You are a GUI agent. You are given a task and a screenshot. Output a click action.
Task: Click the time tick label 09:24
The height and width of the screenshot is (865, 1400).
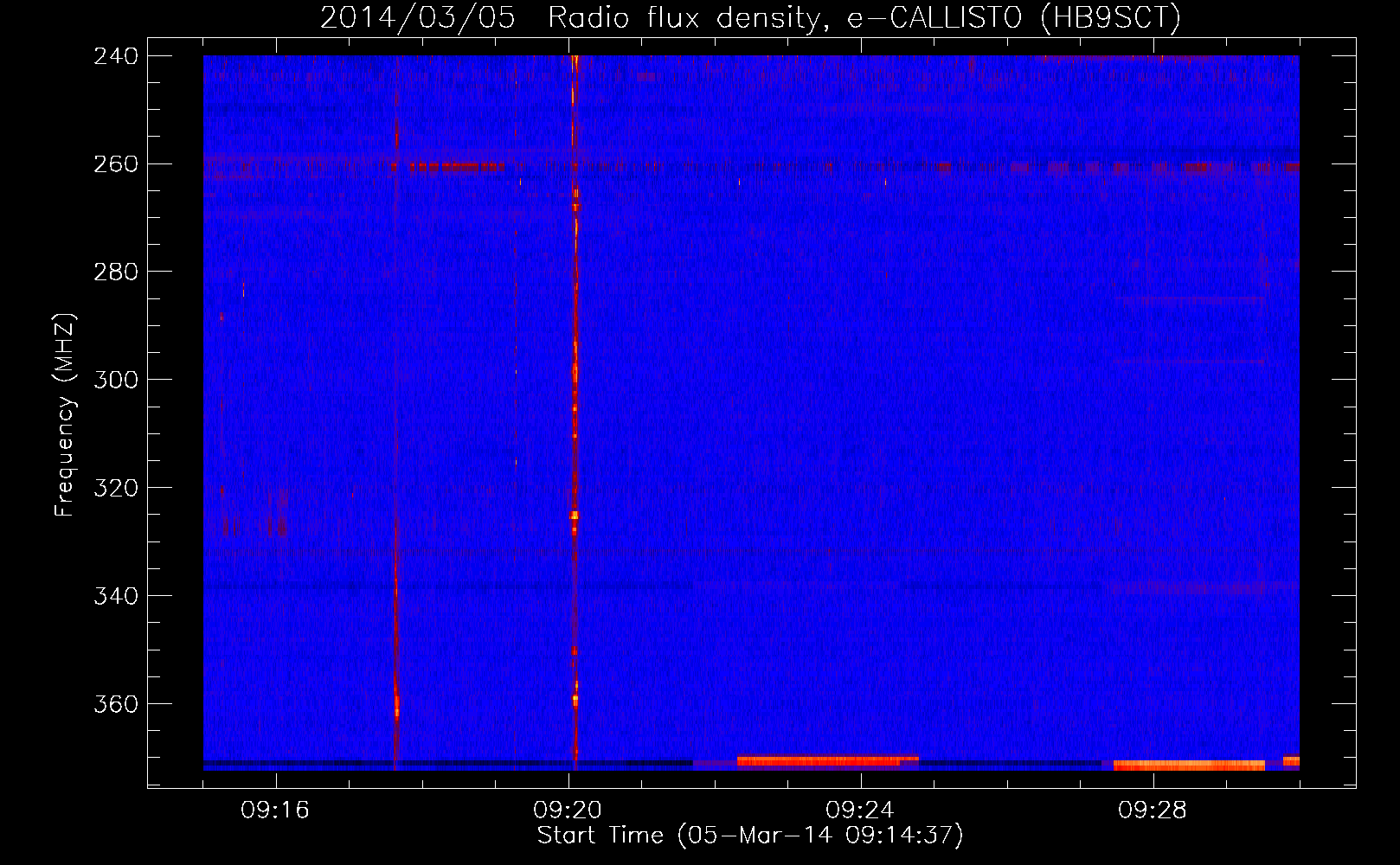coord(860,811)
